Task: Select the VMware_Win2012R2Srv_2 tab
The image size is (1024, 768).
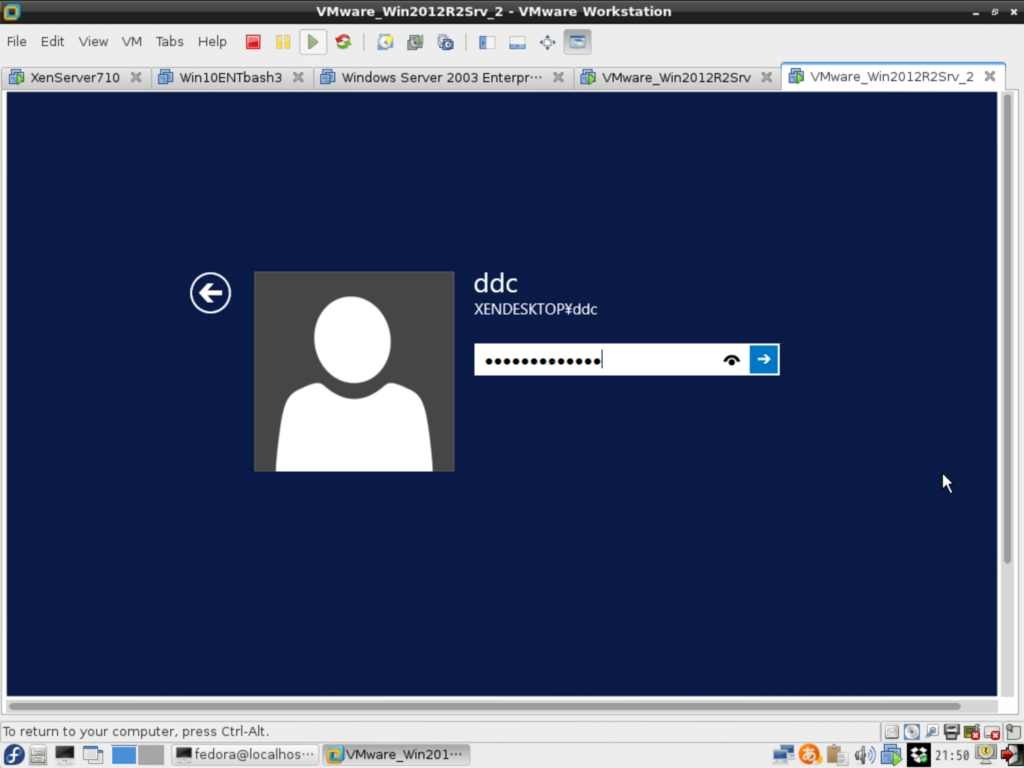Action: (x=891, y=76)
